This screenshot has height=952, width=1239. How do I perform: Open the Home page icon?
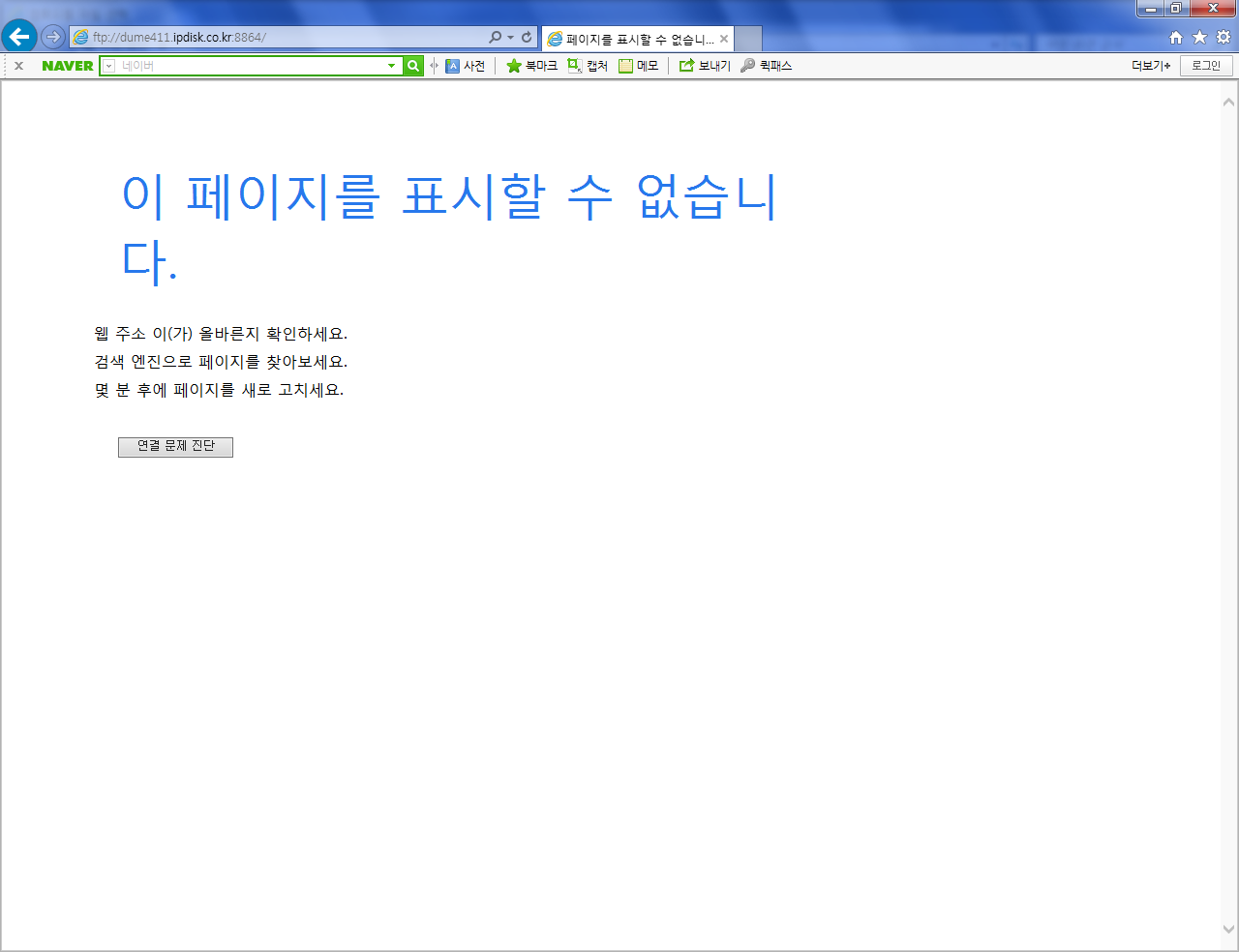pos(1176,37)
